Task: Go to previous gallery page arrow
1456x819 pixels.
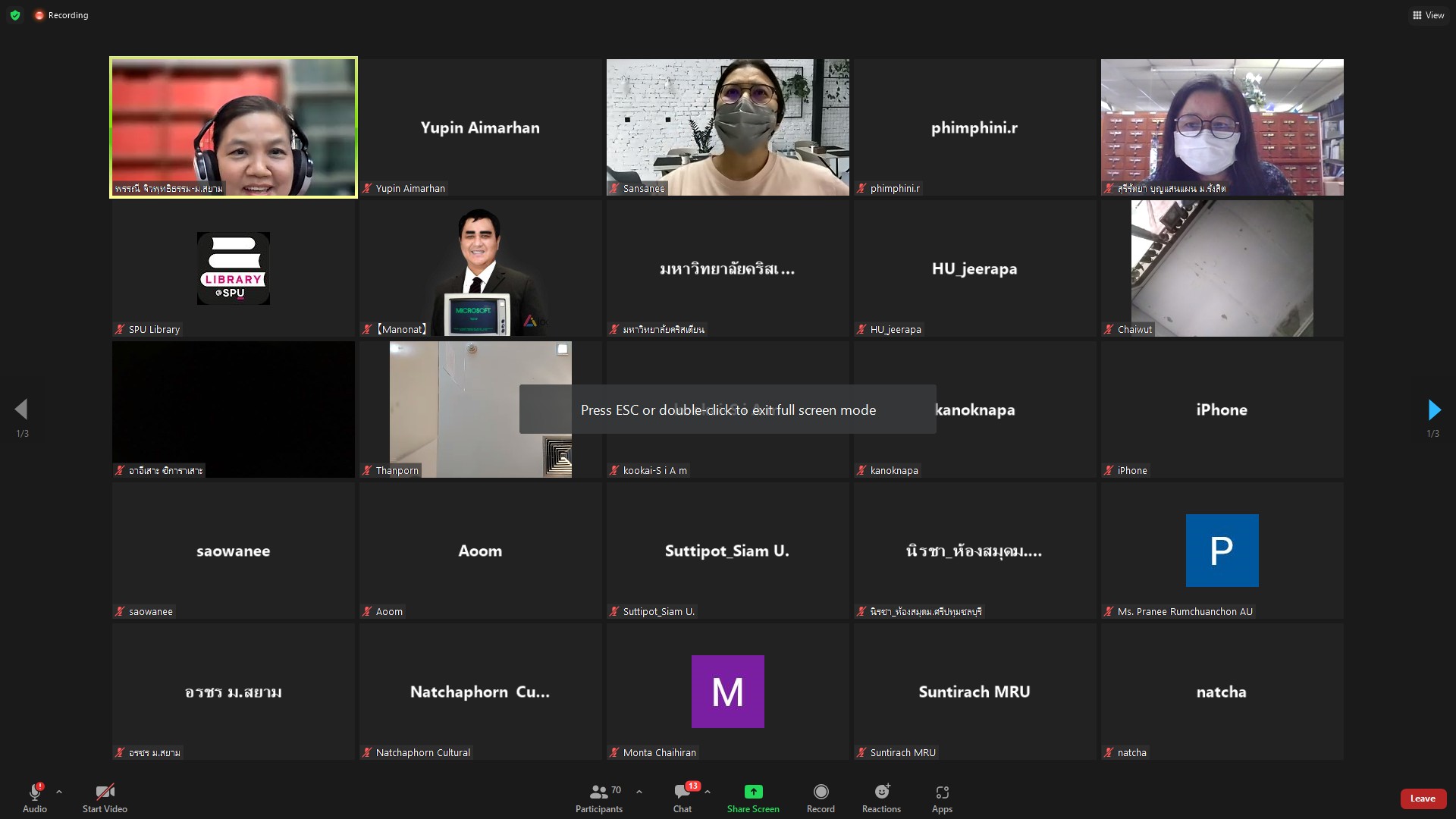Action: 21,410
